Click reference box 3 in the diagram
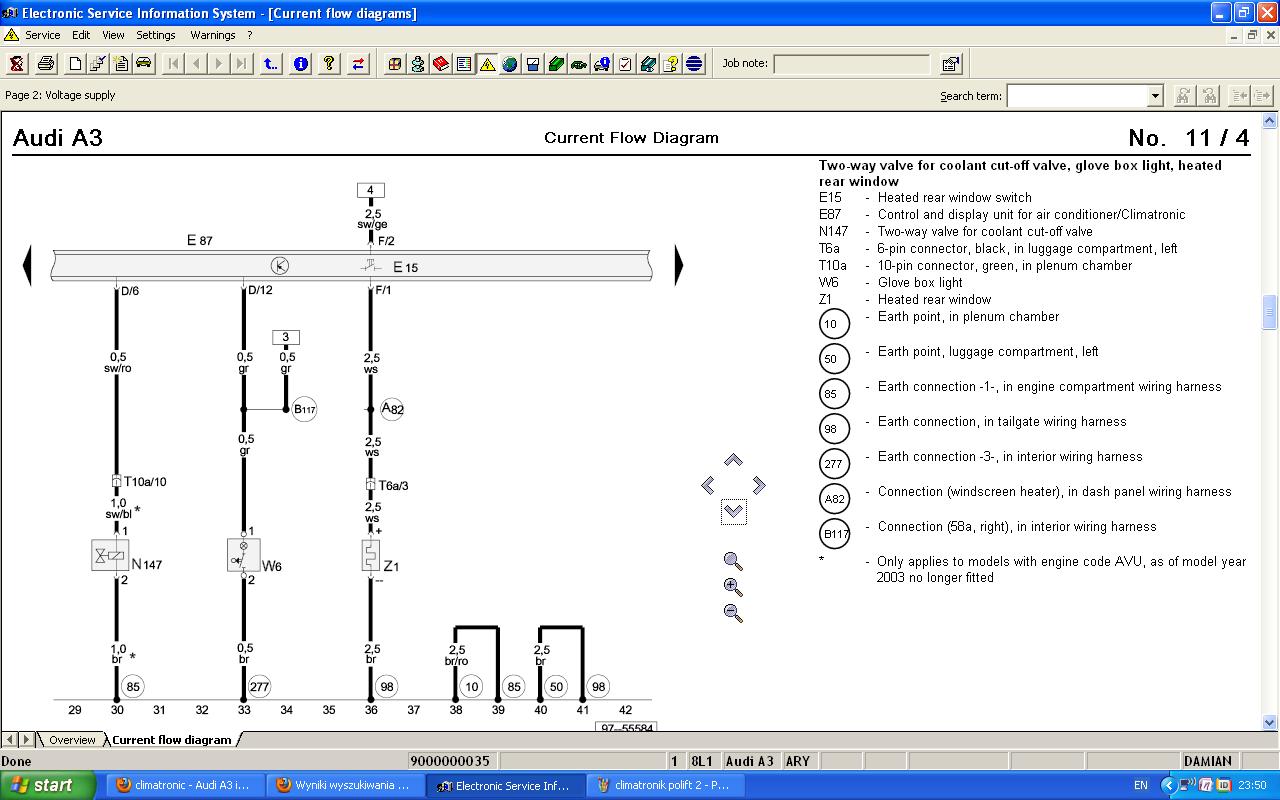The width and height of the screenshot is (1280, 800). point(285,337)
